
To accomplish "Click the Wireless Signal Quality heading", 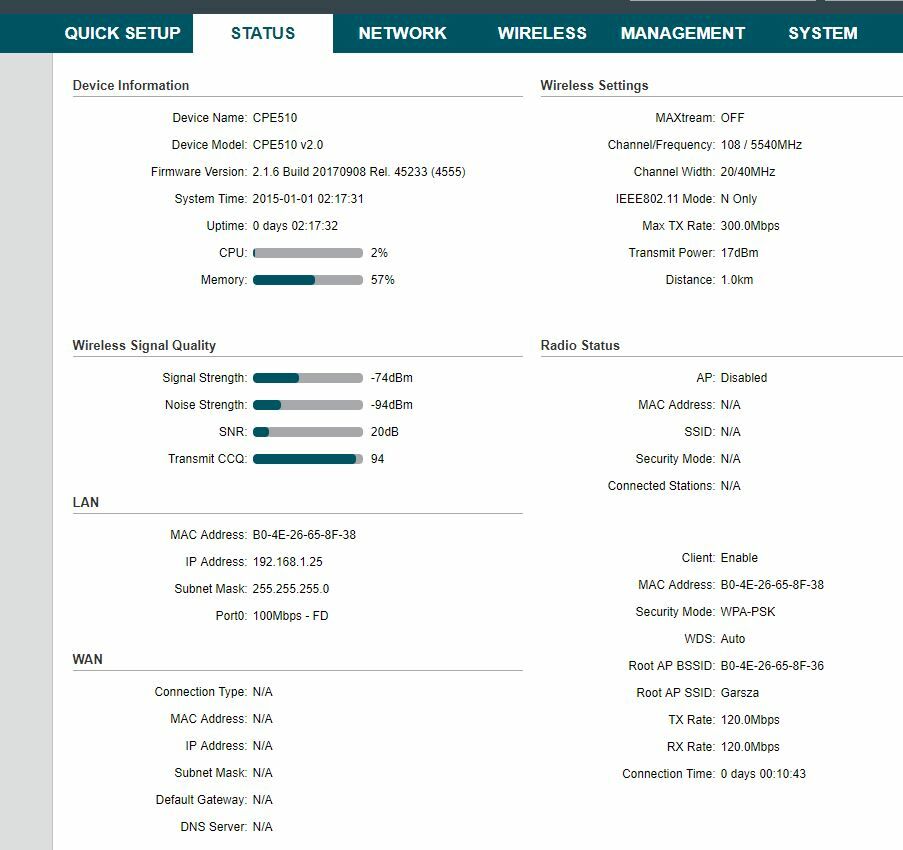I will [x=144, y=346].
